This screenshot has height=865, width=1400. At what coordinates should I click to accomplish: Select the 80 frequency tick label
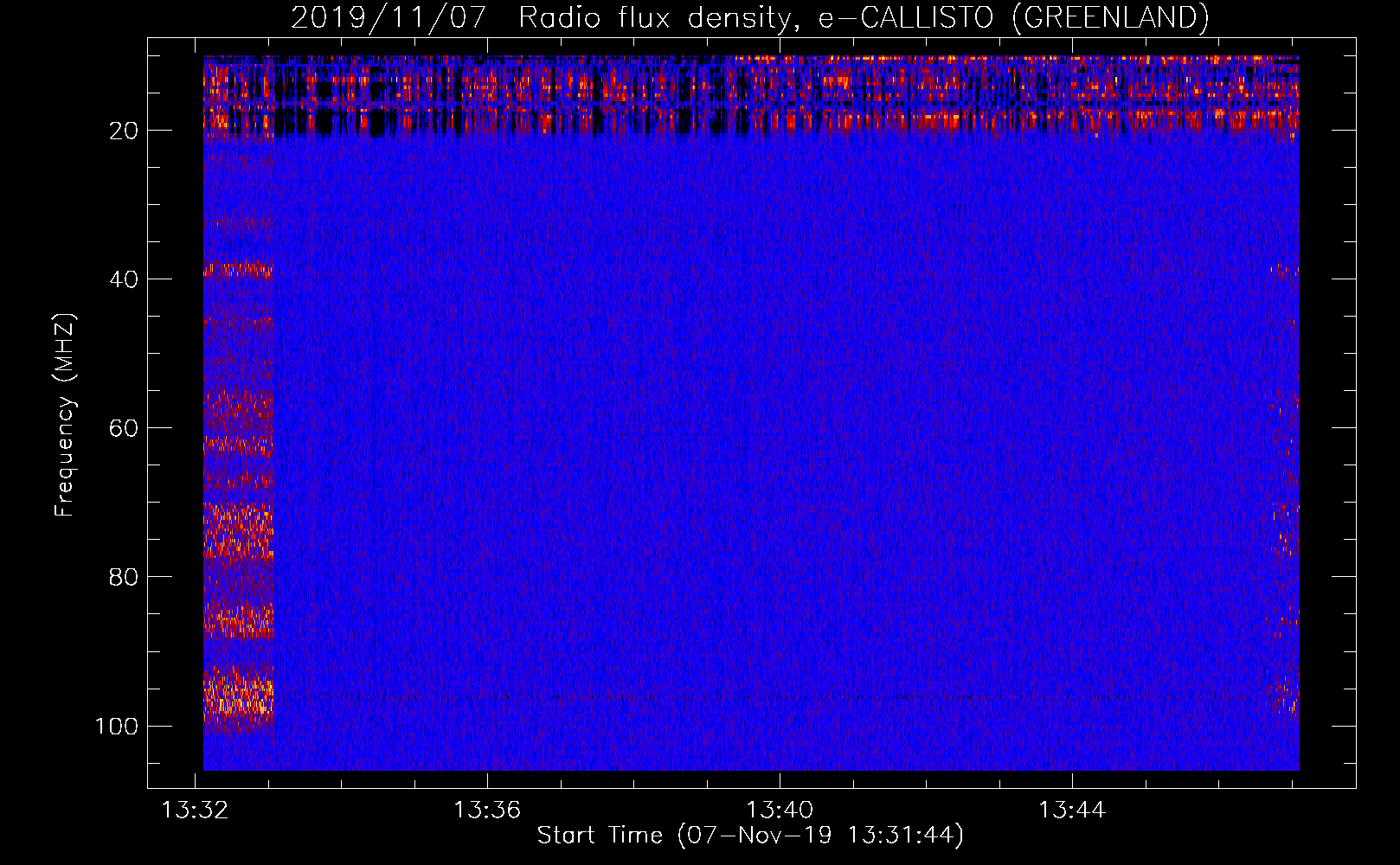(124, 577)
